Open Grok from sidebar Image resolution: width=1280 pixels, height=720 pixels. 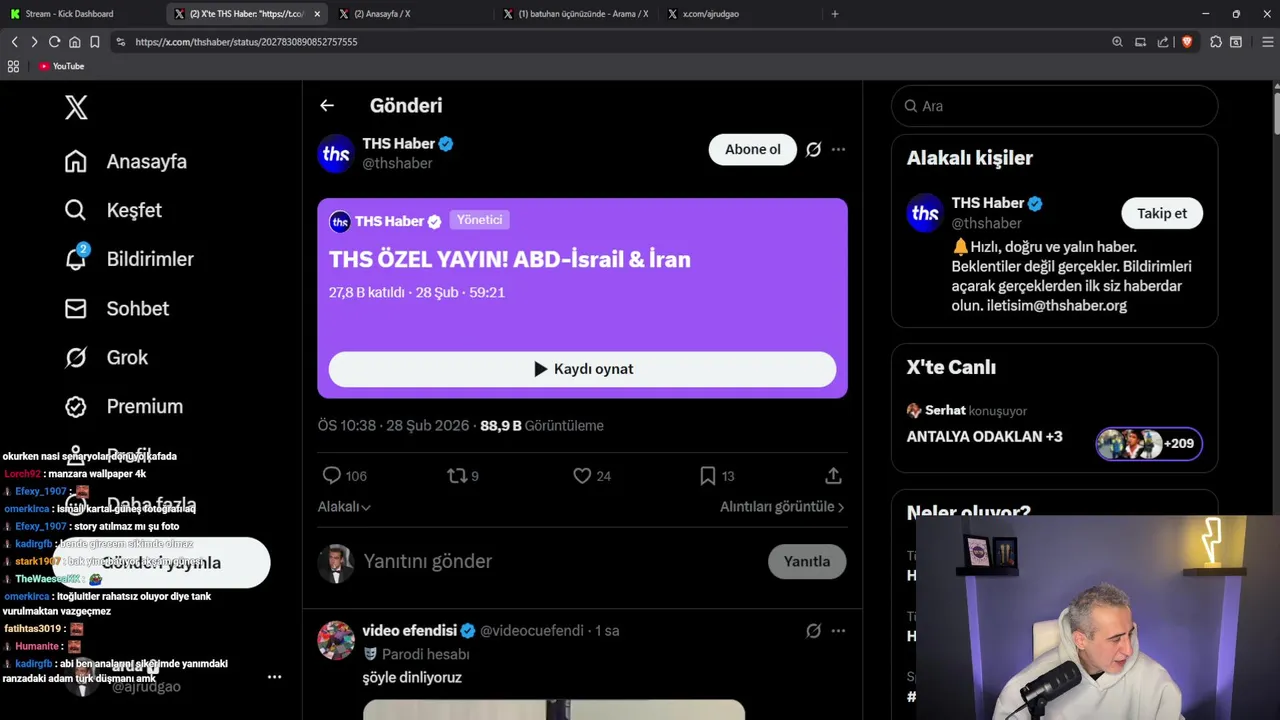106,357
